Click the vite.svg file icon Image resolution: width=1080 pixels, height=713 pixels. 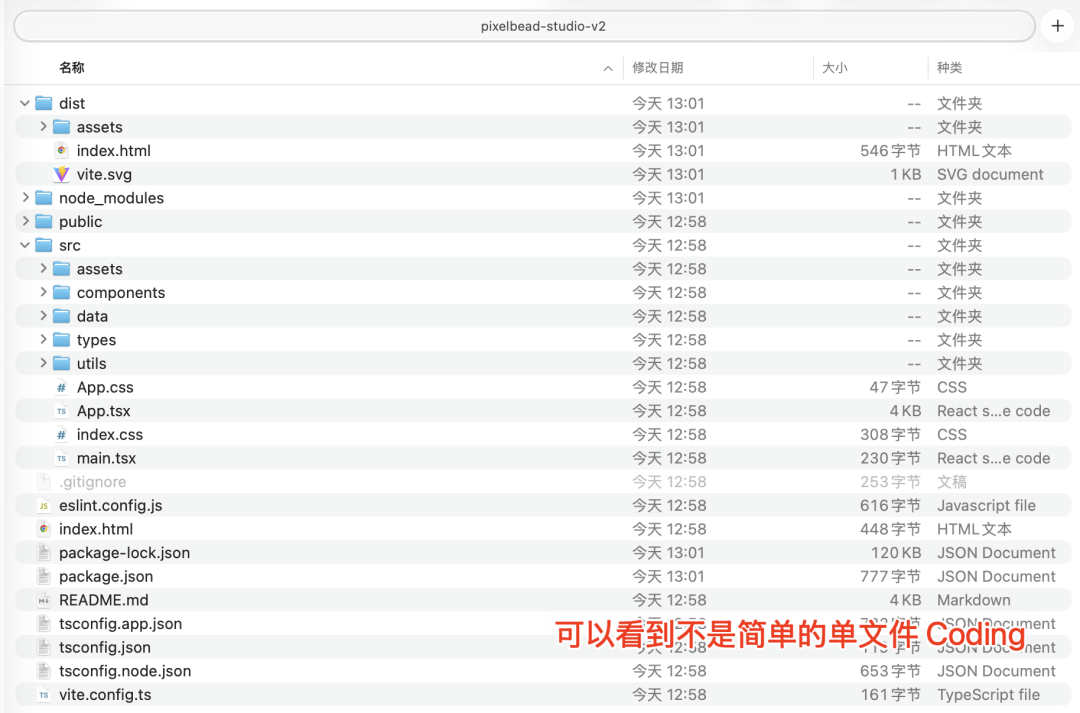click(61, 174)
